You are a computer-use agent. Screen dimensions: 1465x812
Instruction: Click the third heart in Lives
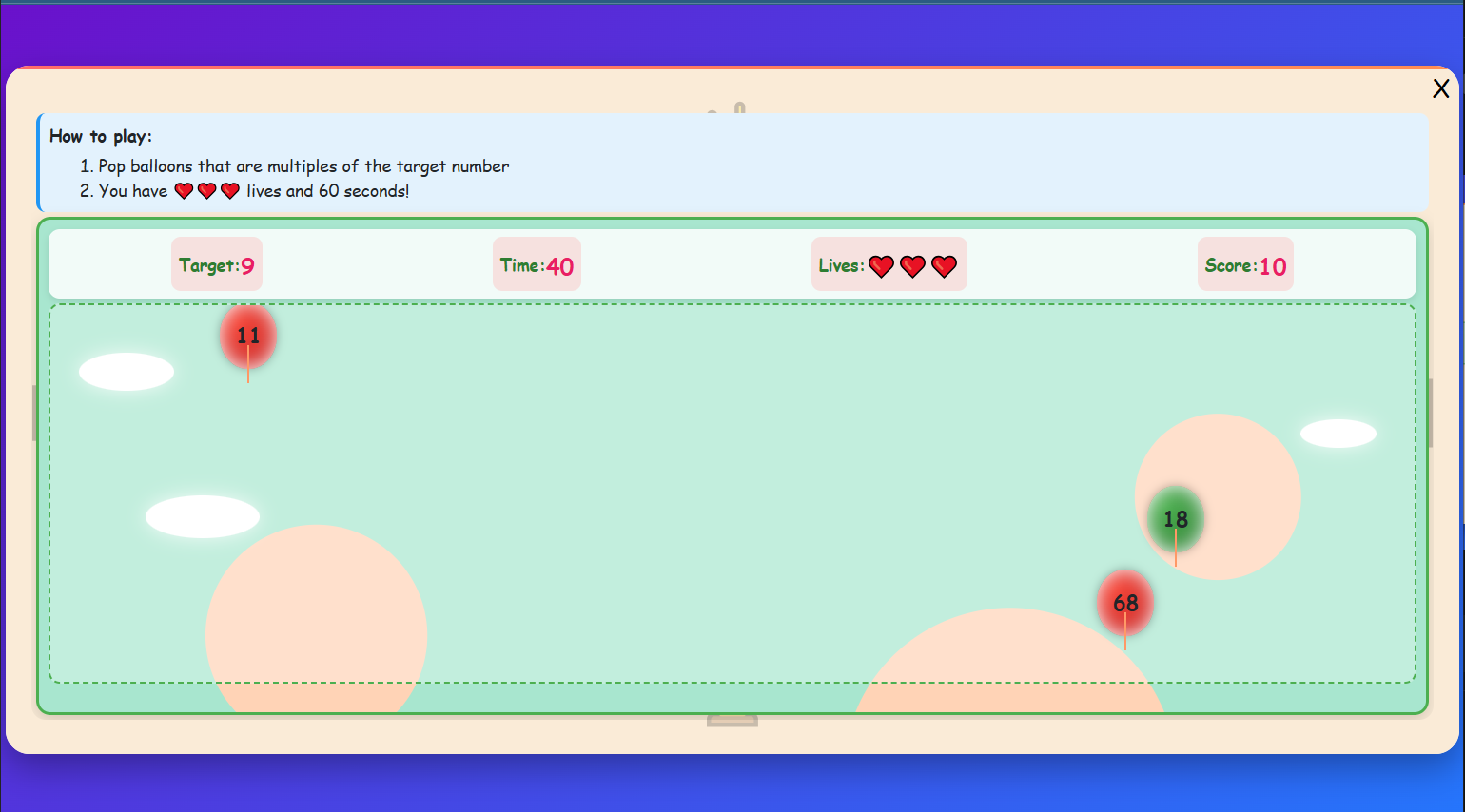click(x=944, y=266)
